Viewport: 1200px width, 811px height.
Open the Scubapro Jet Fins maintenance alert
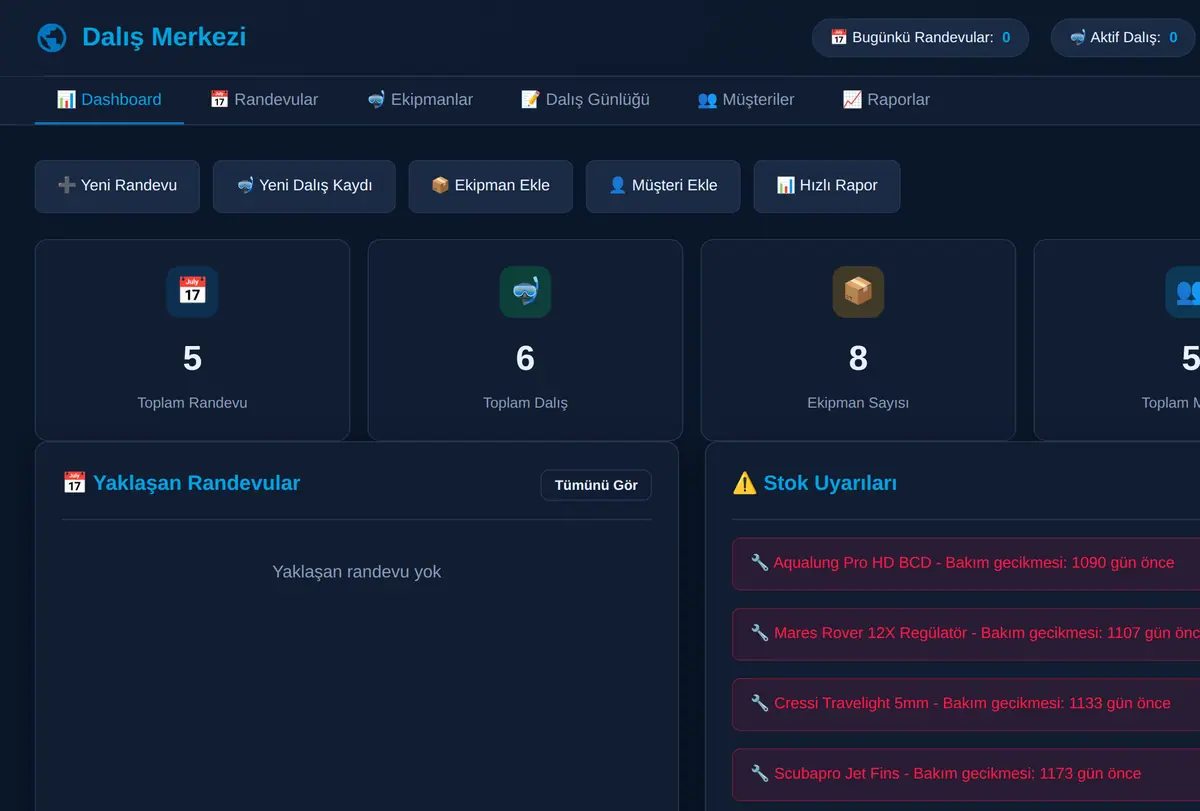pos(966,774)
